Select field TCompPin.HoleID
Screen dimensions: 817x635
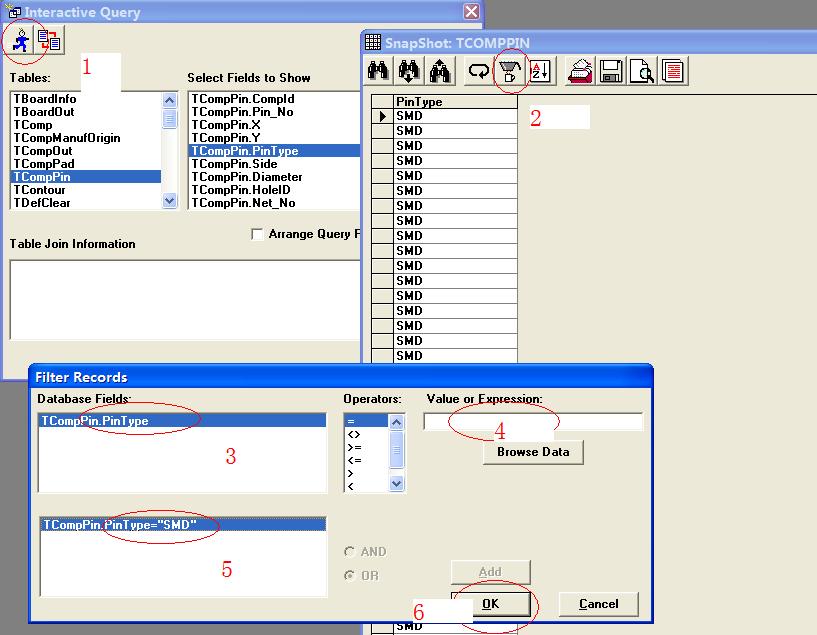pyautogui.click(x=275, y=190)
